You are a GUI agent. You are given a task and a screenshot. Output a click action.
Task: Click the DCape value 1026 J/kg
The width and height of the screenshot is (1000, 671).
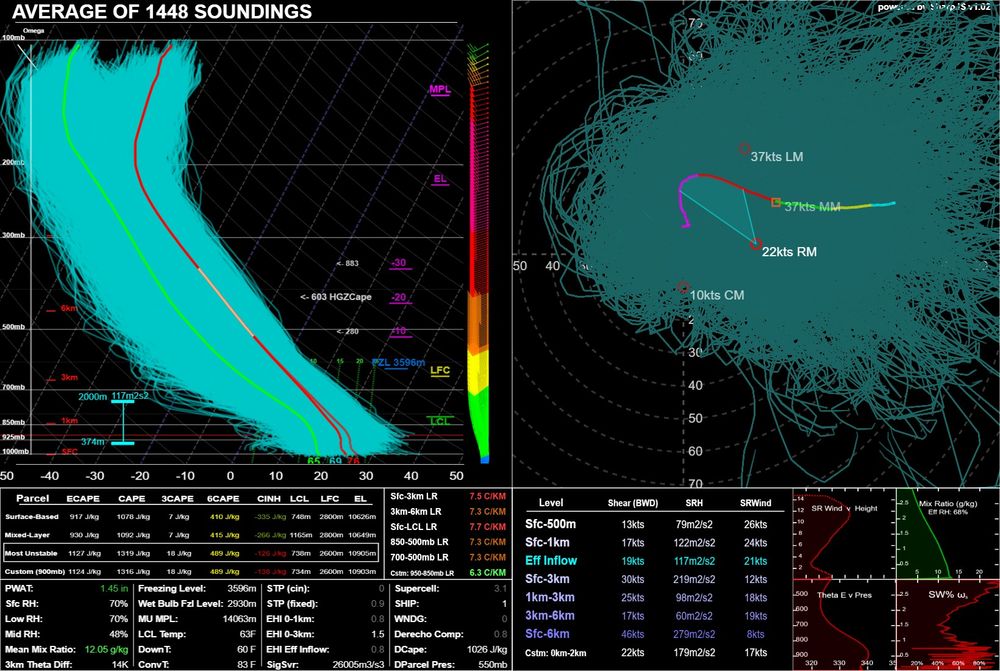coord(487,650)
